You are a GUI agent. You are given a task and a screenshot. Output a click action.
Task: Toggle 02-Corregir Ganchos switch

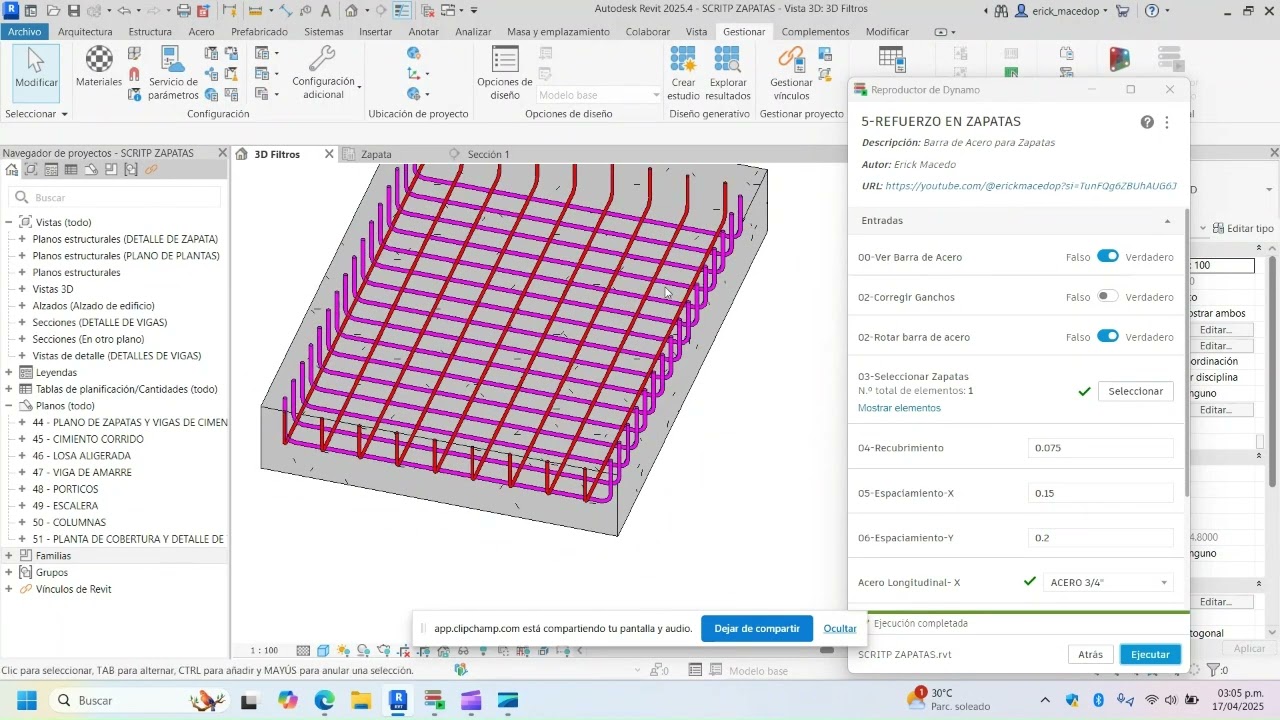coord(1108,296)
